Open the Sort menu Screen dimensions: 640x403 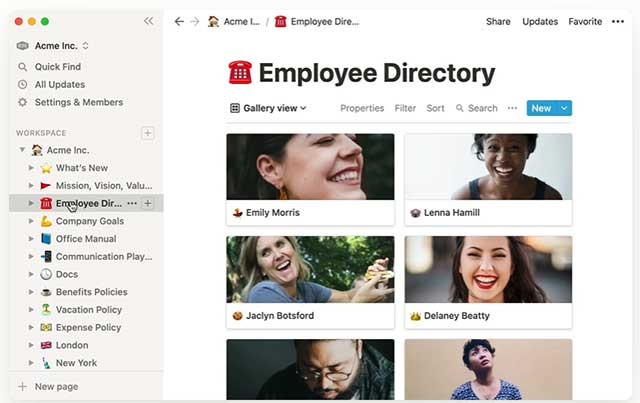(x=435, y=108)
